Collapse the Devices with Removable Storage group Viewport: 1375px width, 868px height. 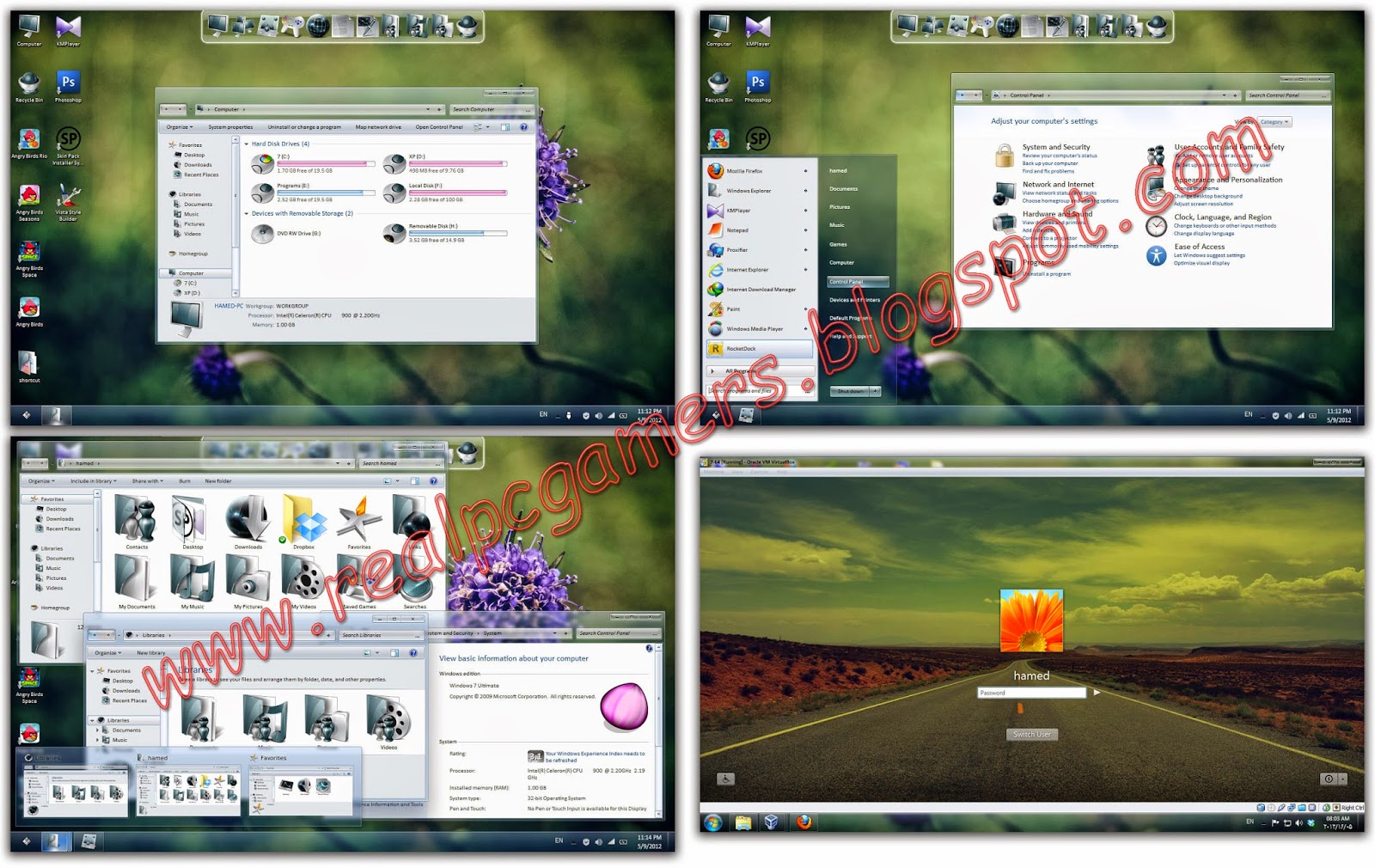pos(247,214)
